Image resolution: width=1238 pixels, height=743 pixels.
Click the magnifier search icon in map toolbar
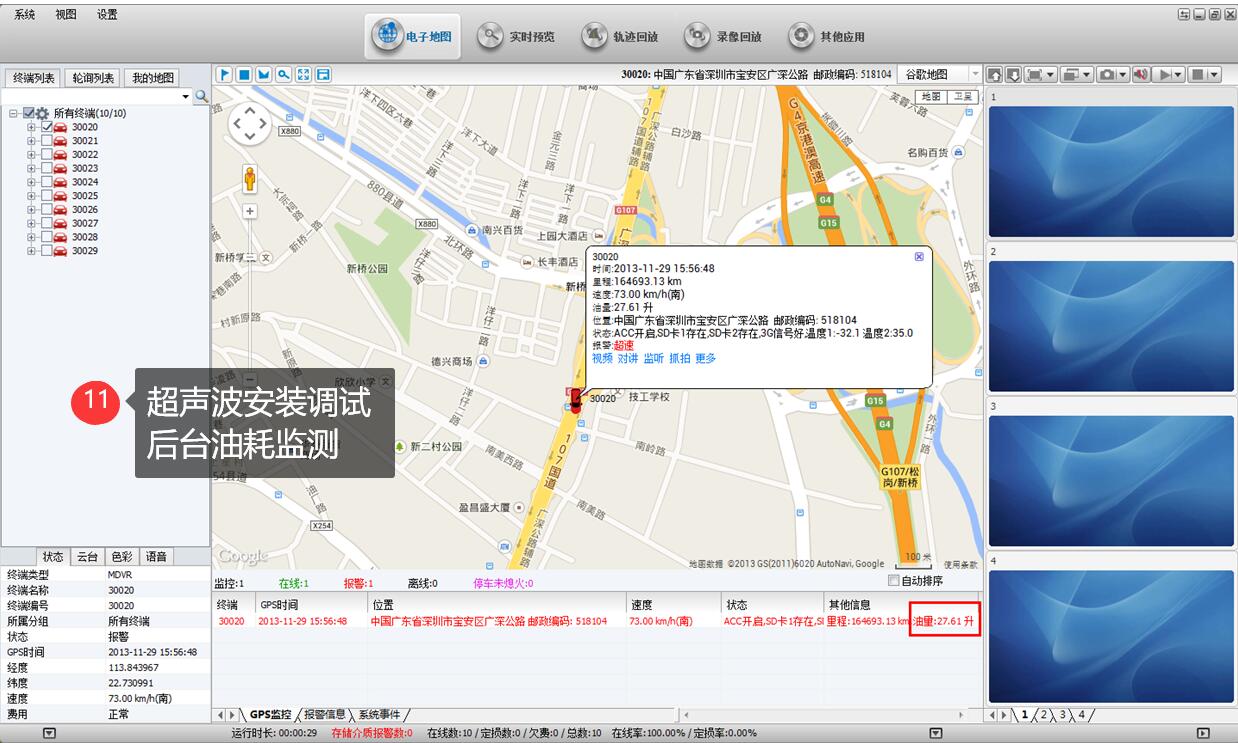[283, 75]
